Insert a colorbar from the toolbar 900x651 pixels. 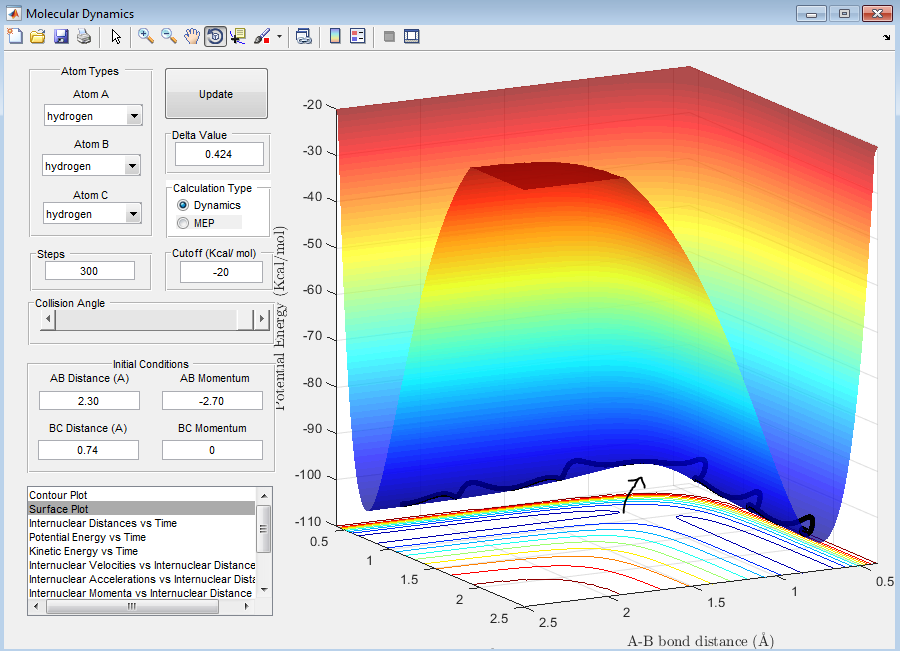(x=335, y=37)
